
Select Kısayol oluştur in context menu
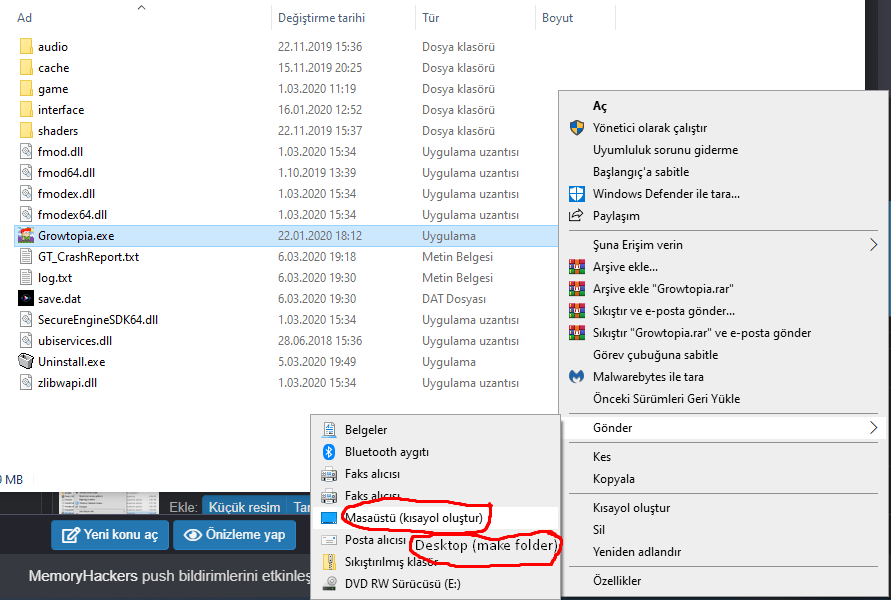(x=631, y=508)
